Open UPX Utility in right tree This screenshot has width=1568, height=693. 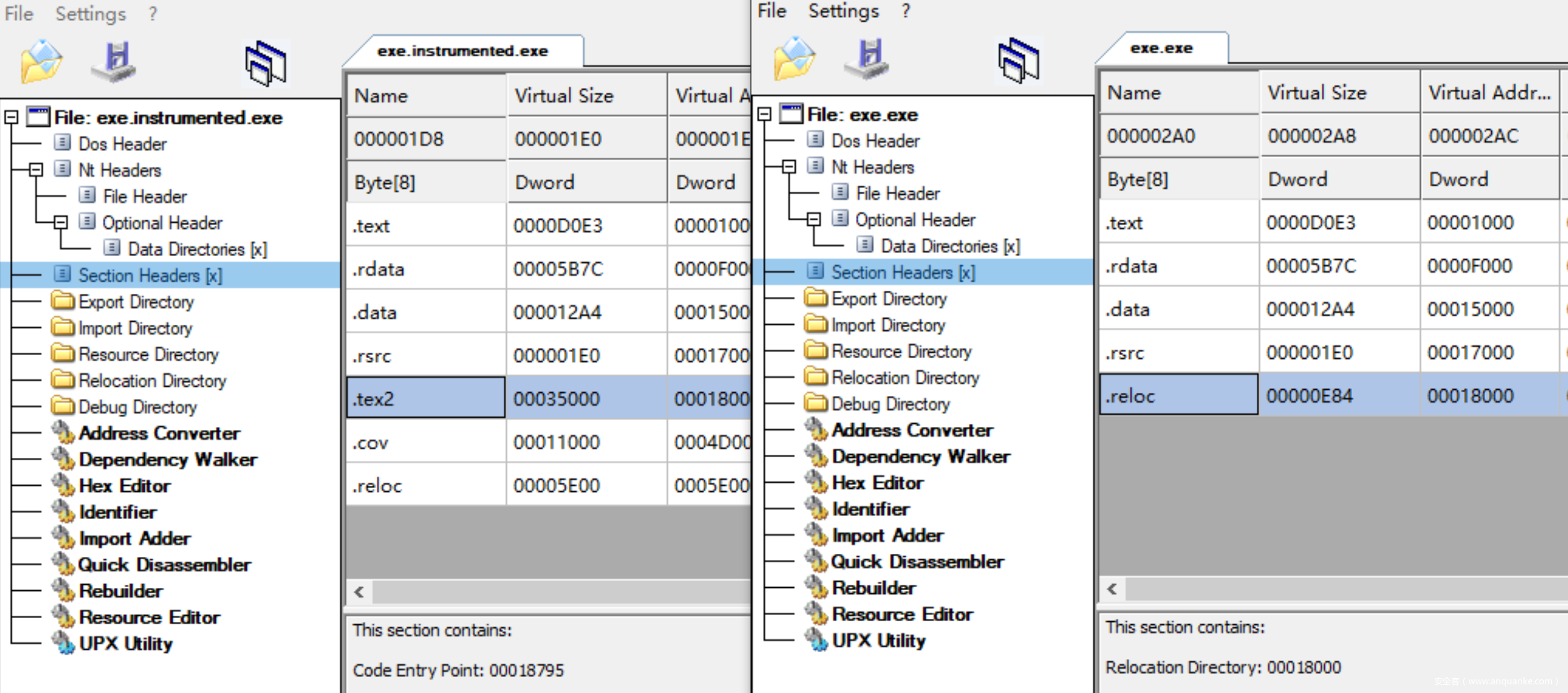[x=878, y=640]
